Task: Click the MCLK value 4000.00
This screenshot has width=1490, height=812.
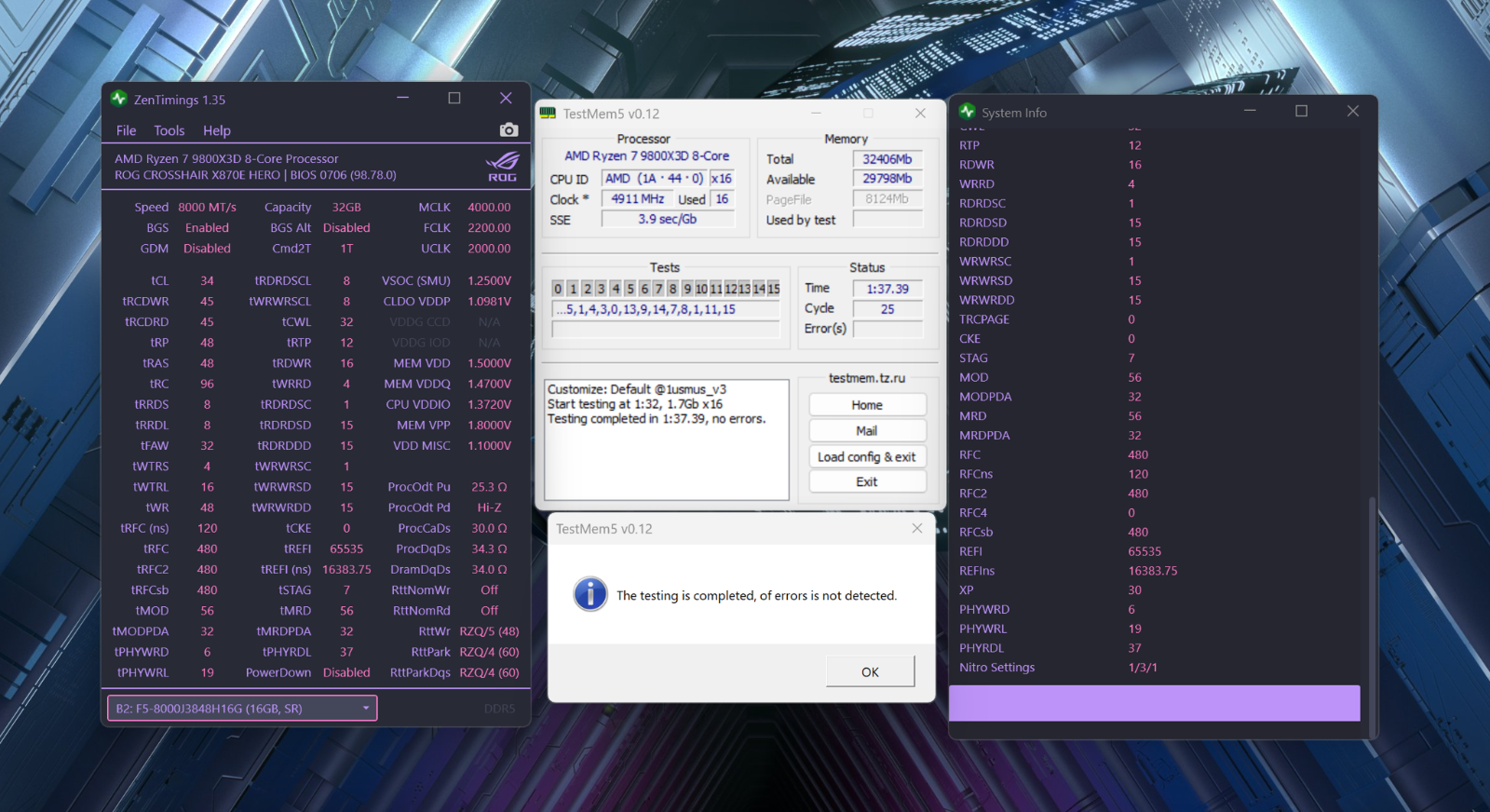Action: [489, 208]
